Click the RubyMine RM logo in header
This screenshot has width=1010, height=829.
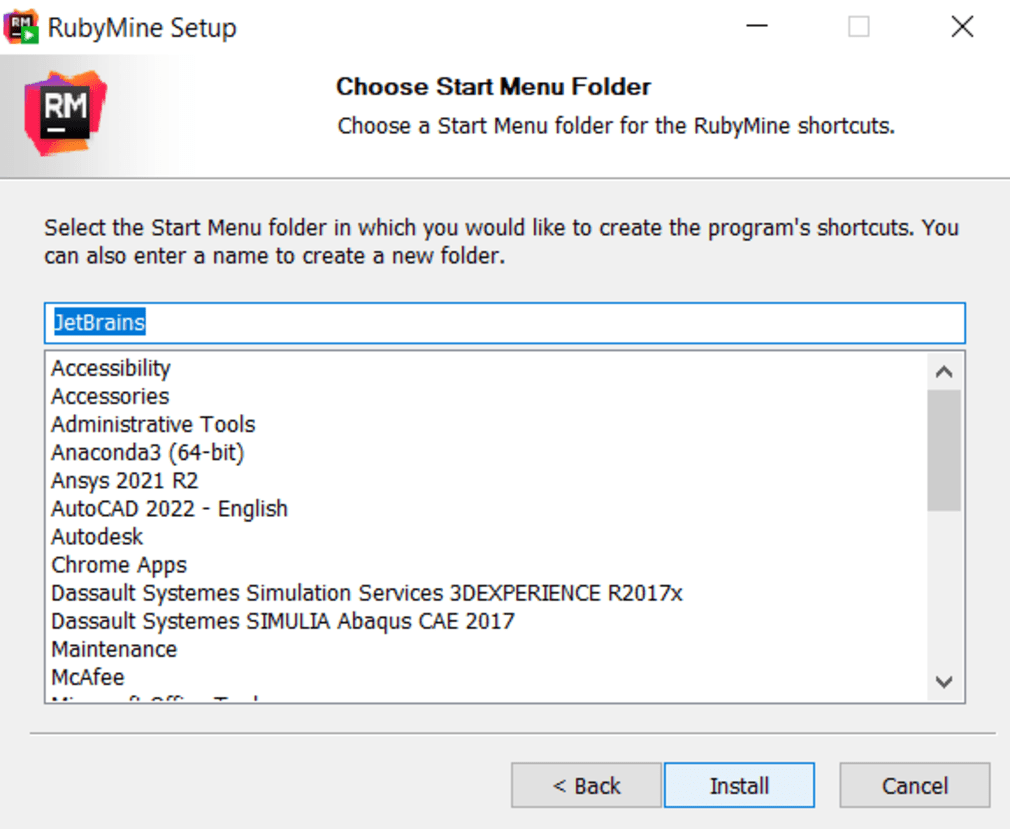[x=66, y=112]
